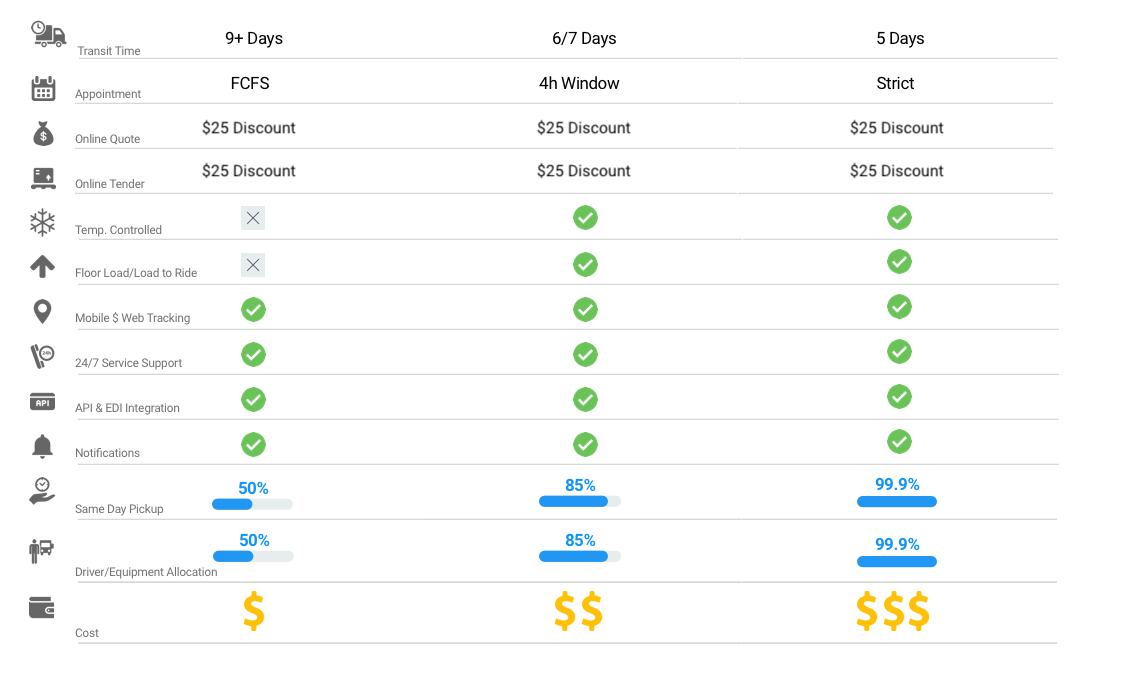Select the Mobile Web Tracking pin icon
This screenshot has height=673, width=1135.
pyautogui.click(x=43, y=312)
